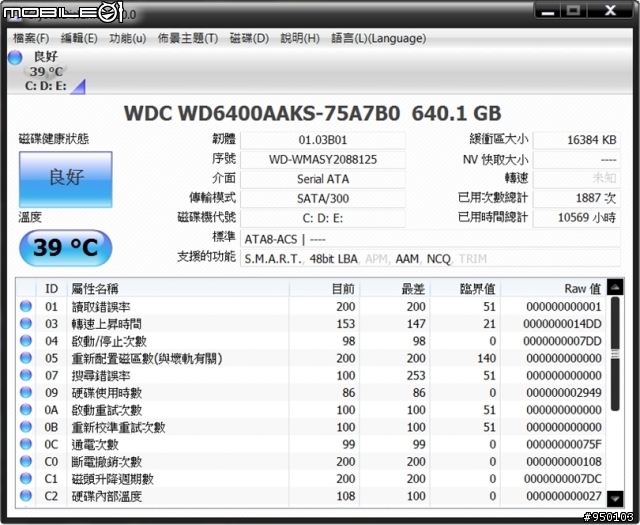Image resolution: width=640 pixels, height=525 pixels.
Task: Open the 功能(u) menu
Action: 128,38
